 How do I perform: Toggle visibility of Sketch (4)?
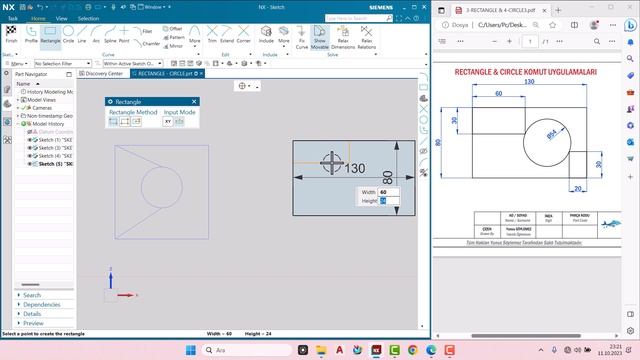pyautogui.click(x=29, y=156)
